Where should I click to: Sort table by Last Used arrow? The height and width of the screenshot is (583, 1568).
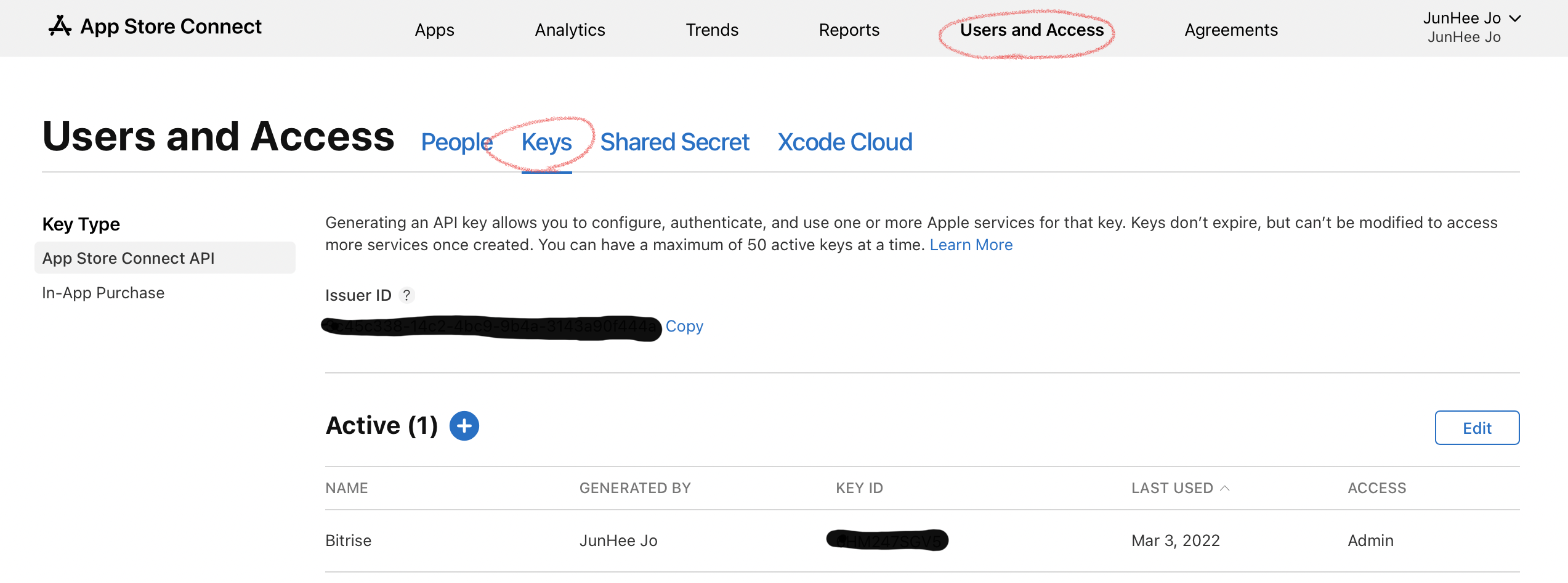click(1225, 488)
